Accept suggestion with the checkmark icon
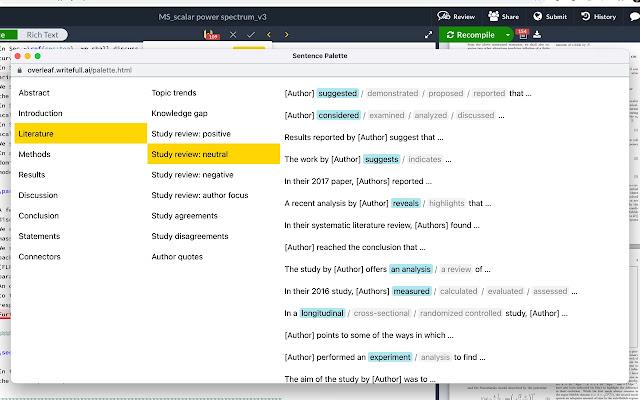The width and height of the screenshot is (640, 400). (x=251, y=35)
